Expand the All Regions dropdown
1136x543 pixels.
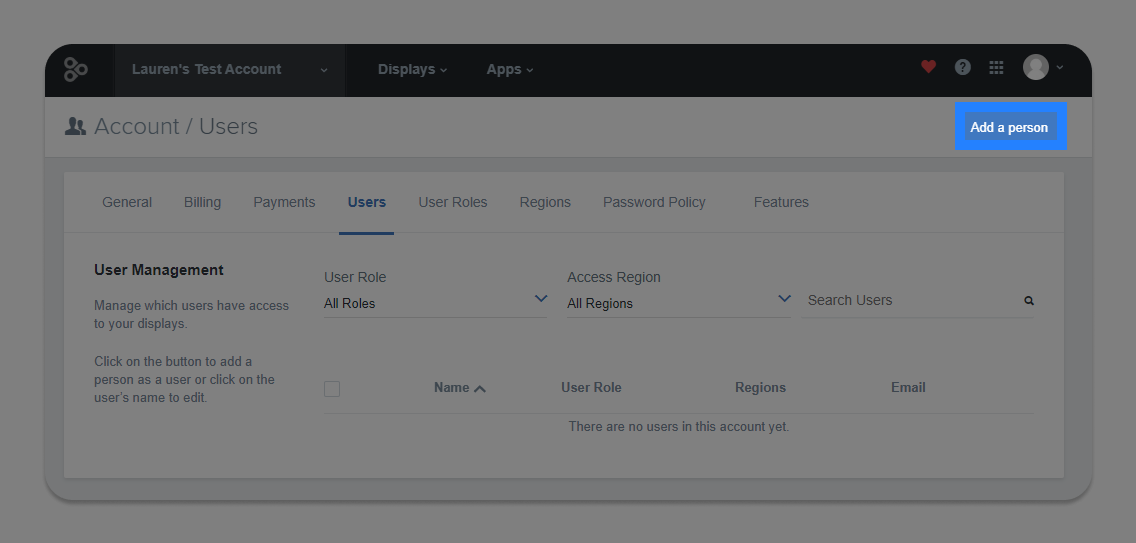coord(679,303)
